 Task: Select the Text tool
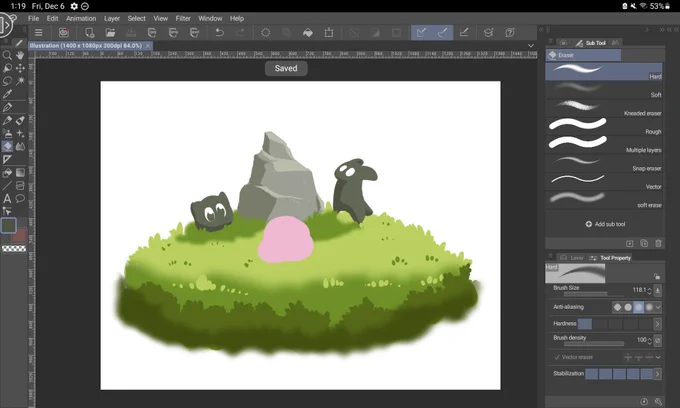[x=7, y=199]
